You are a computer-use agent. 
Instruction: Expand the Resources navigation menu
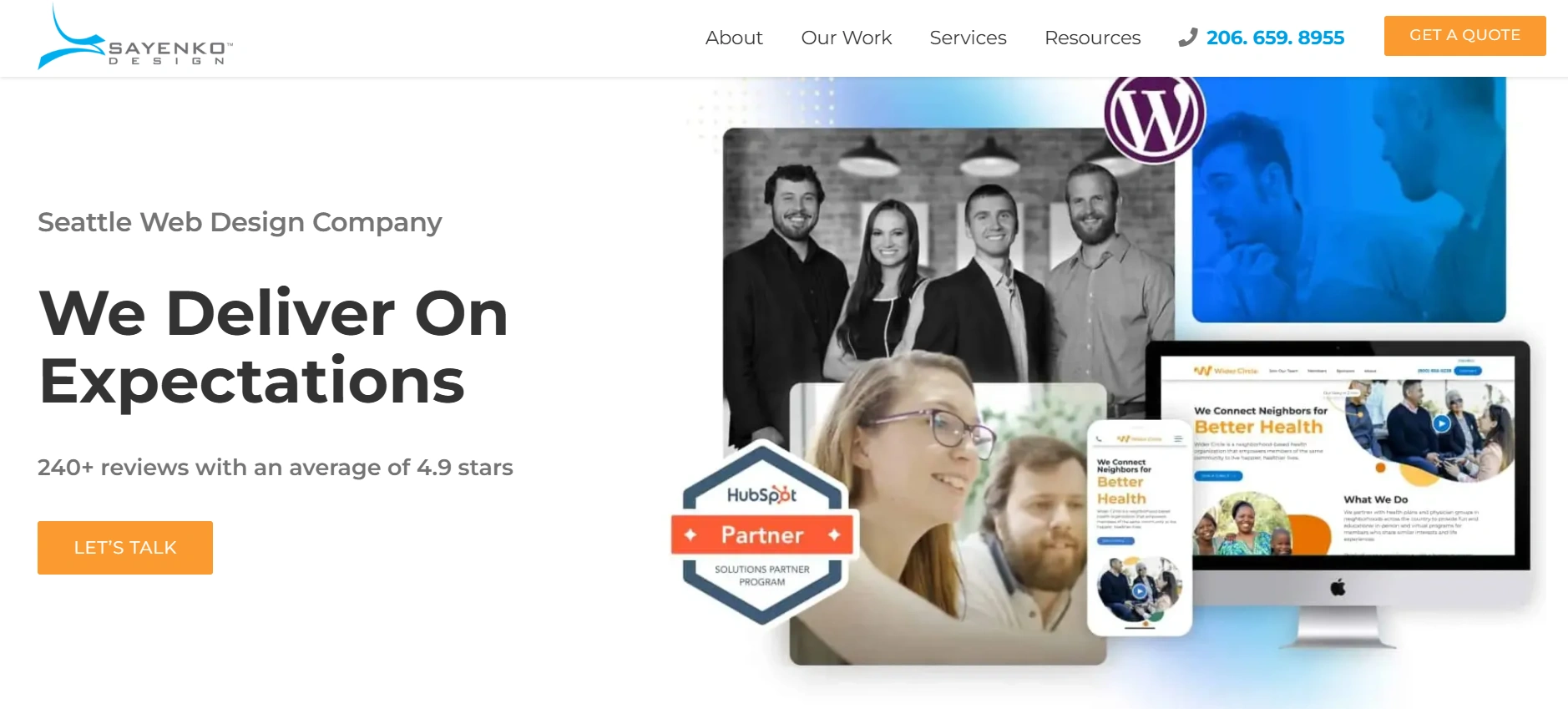click(1092, 38)
